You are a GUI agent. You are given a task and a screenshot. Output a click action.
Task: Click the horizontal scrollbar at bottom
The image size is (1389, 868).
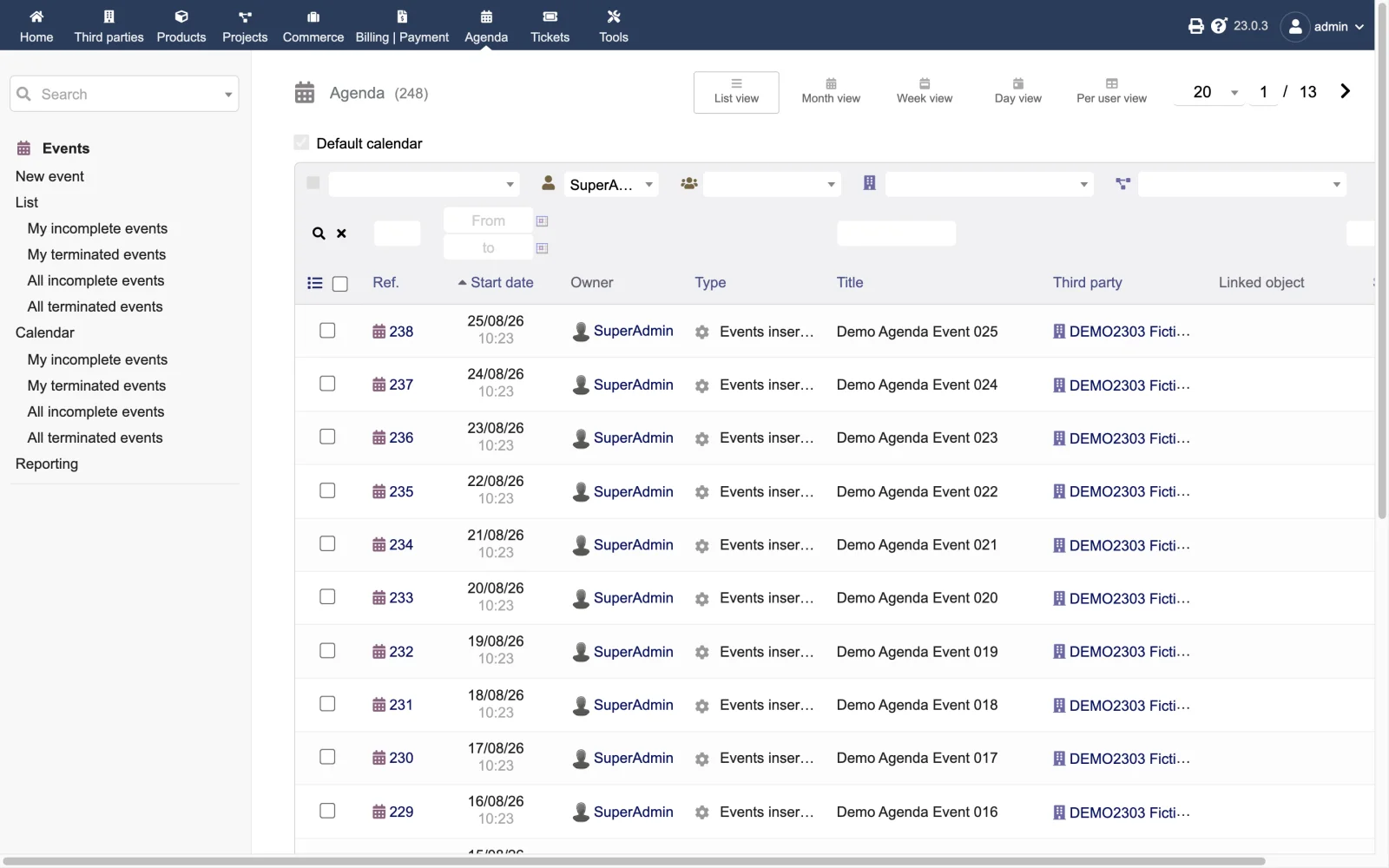coord(634,861)
